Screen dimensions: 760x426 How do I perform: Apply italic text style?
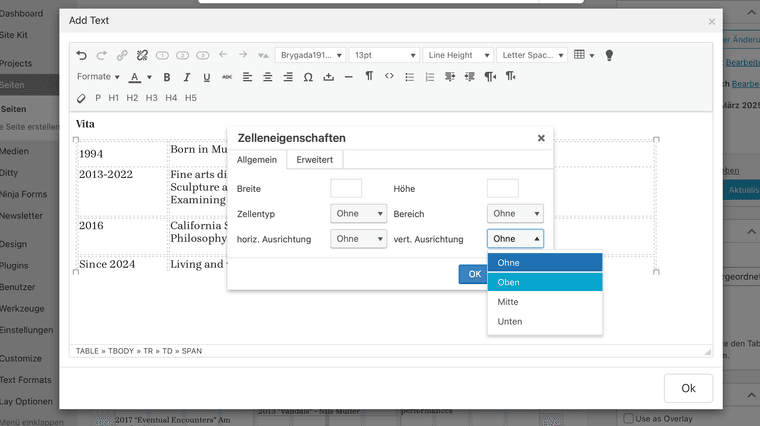click(x=187, y=77)
